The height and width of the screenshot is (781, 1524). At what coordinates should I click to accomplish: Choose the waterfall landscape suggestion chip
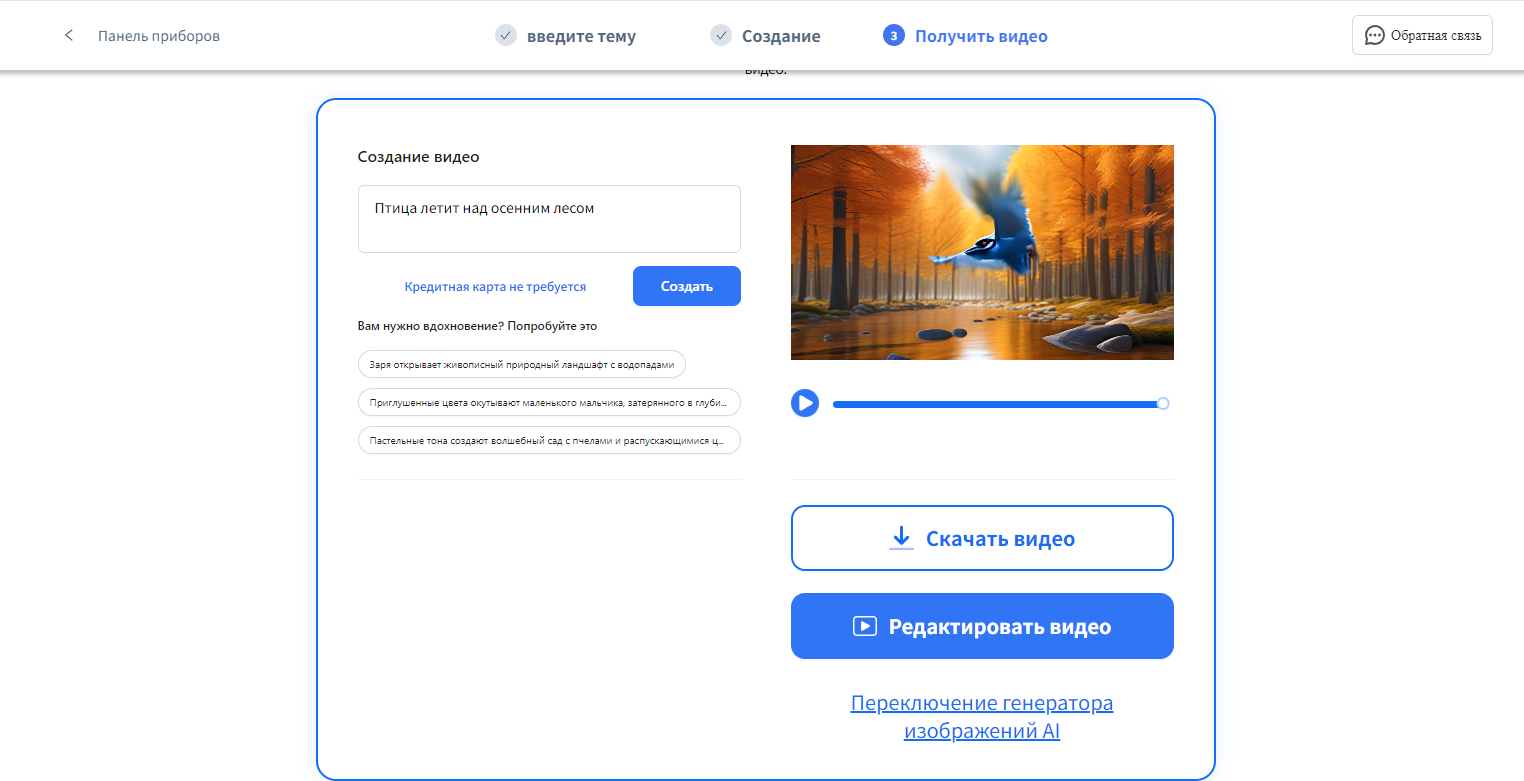(x=521, y=365)
